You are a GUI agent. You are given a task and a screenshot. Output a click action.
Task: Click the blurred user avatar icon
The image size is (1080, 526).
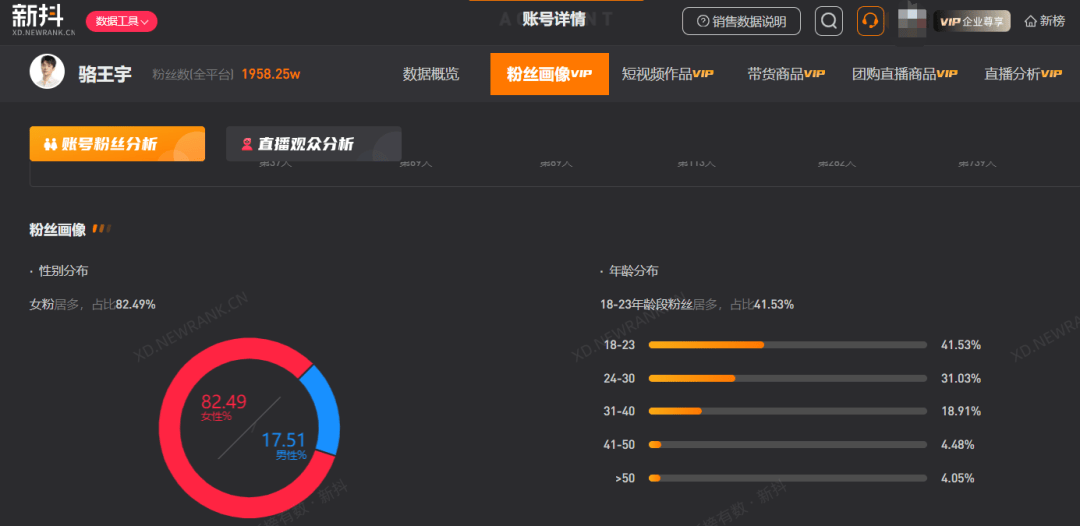click(x=915, y=21)
